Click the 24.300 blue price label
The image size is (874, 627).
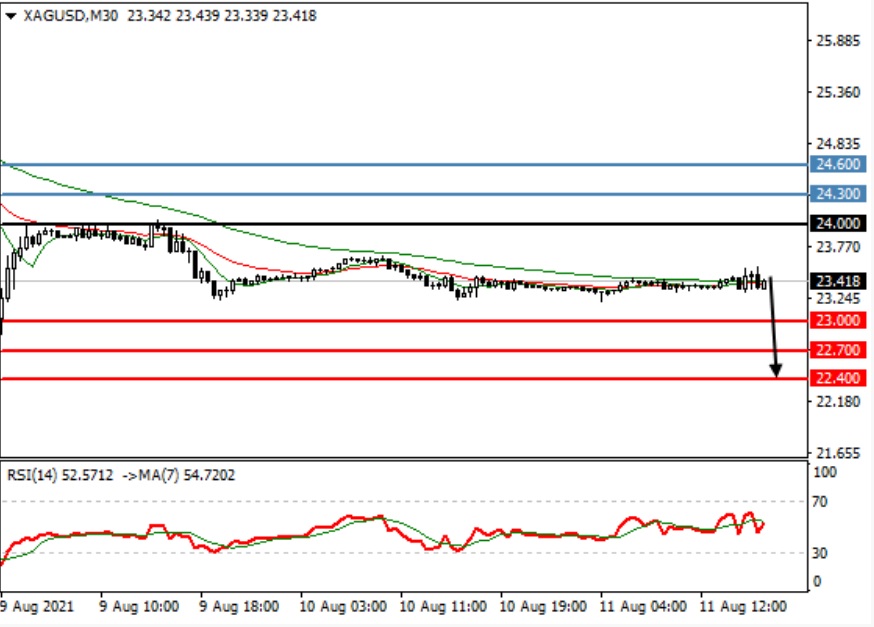(838, 194)
